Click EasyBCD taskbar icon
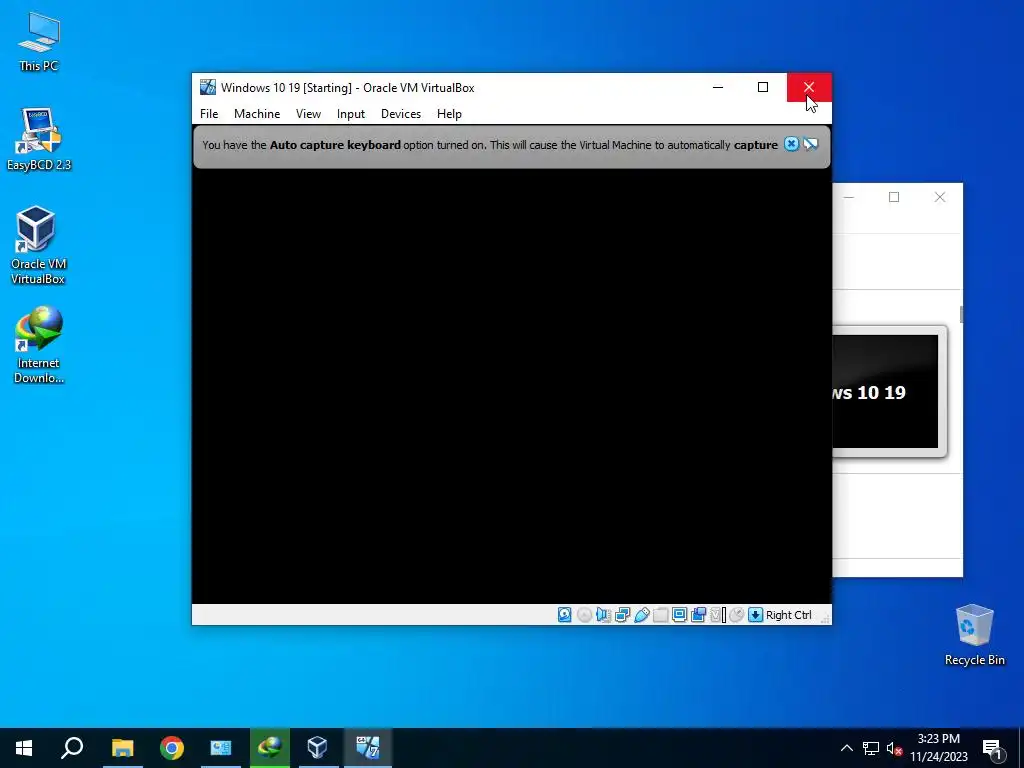 (x=221, y=748)
